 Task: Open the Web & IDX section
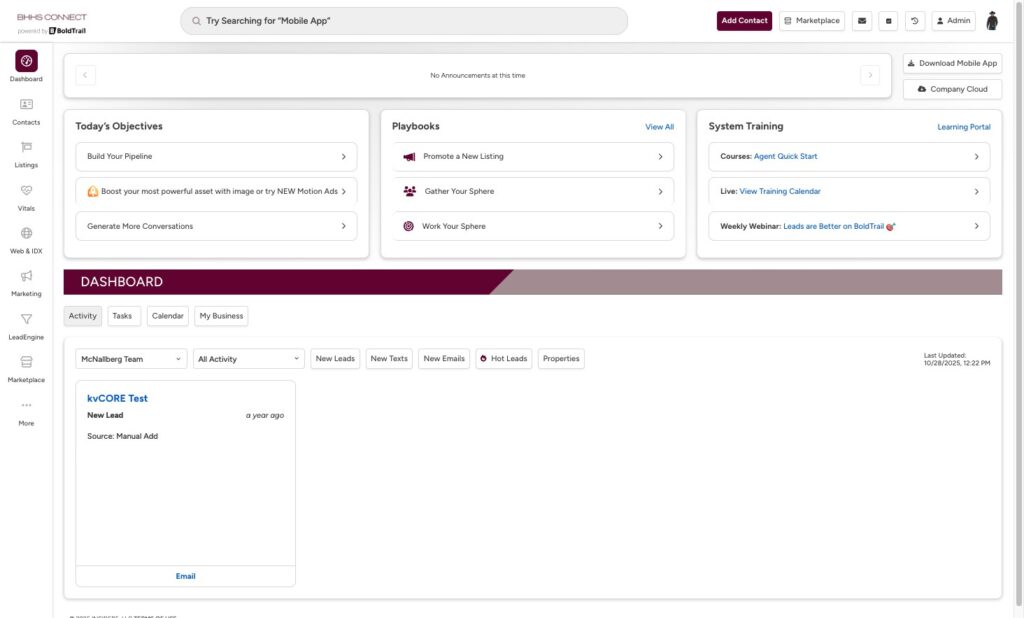(x=26, y=239)
